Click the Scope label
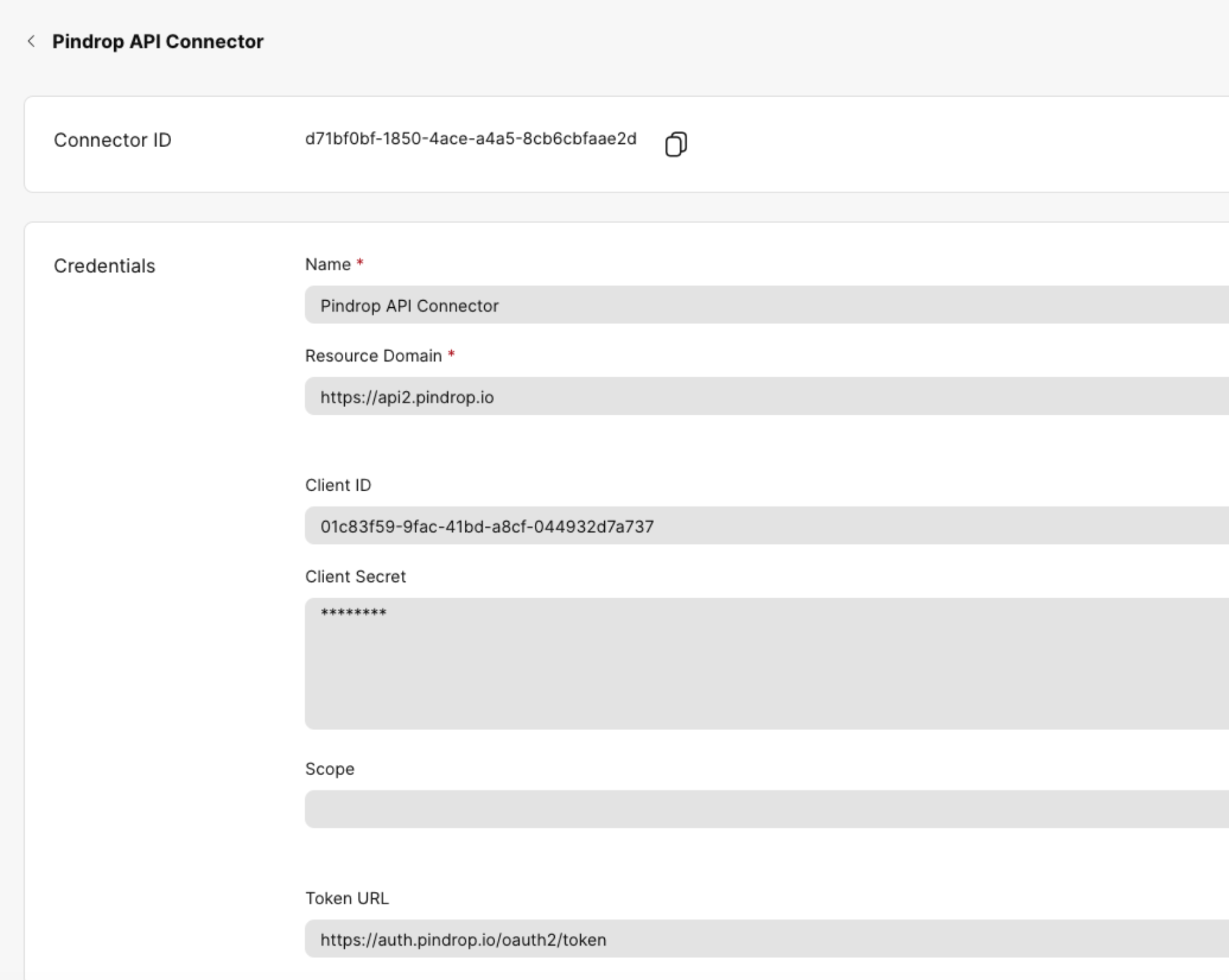This screenshot has height=980, width=1229. click(x=329, y=769)
